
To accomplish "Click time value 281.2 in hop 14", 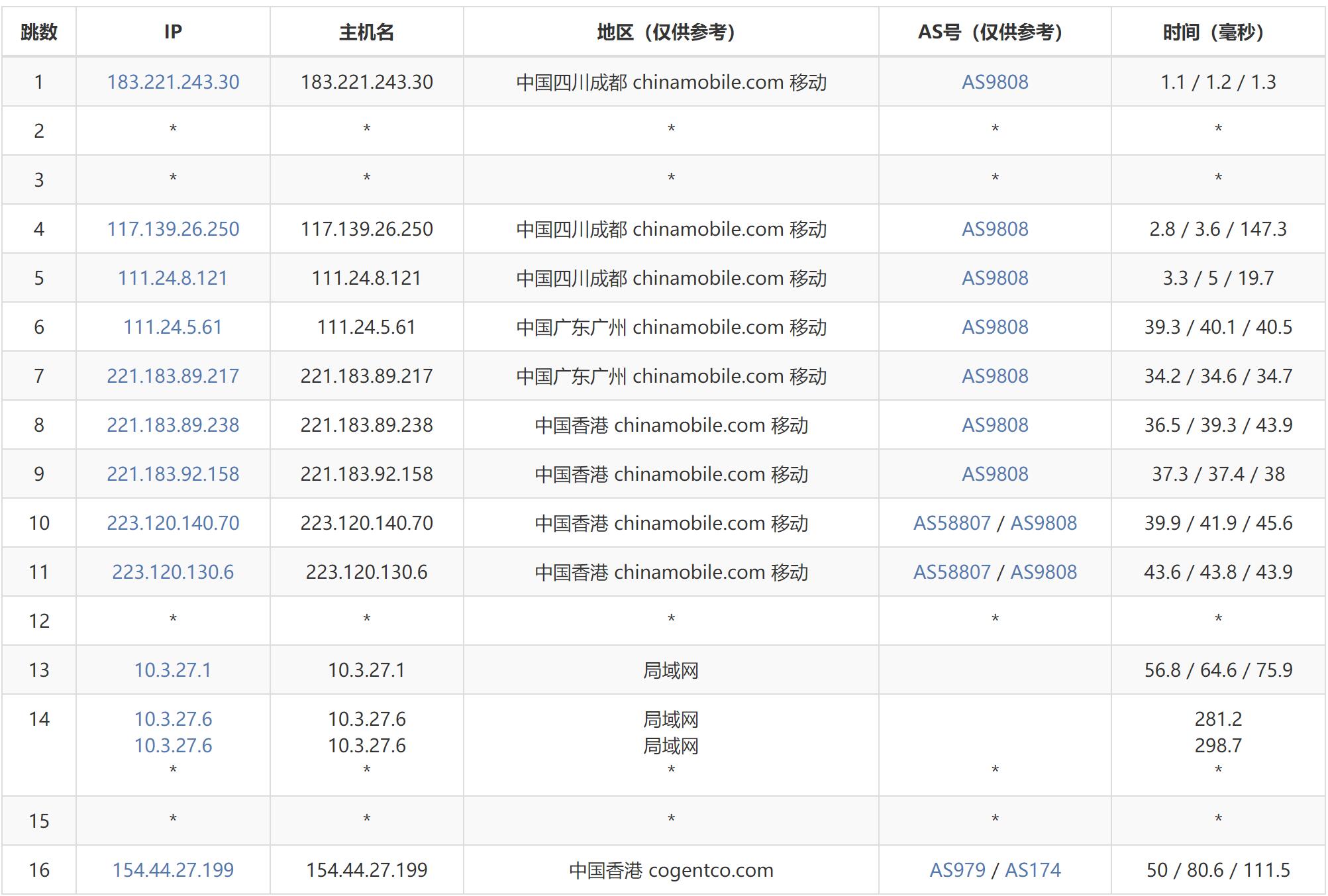I will tap(1218, 719).
